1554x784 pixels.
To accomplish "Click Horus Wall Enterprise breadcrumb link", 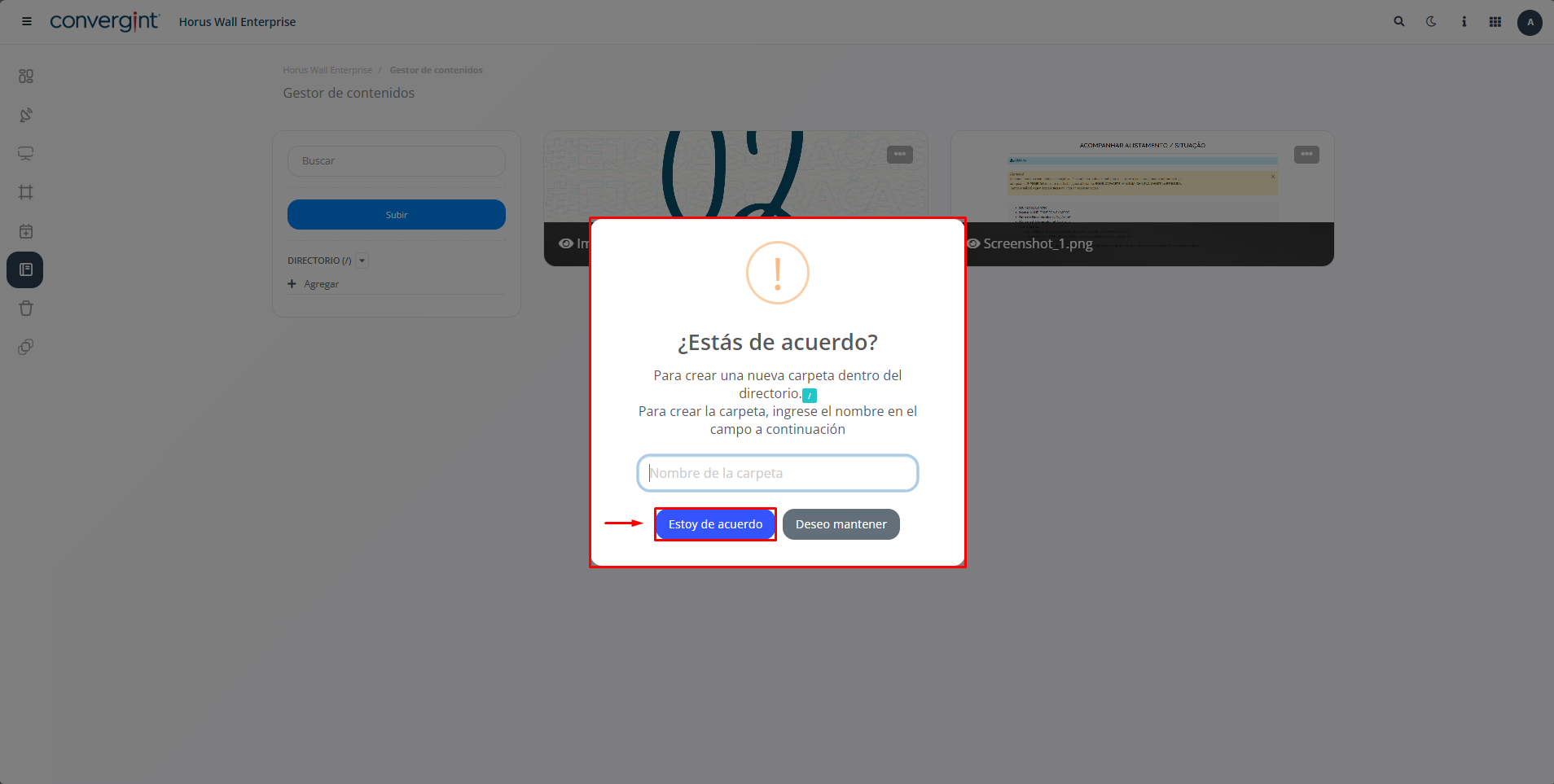I will pos(327,70).
